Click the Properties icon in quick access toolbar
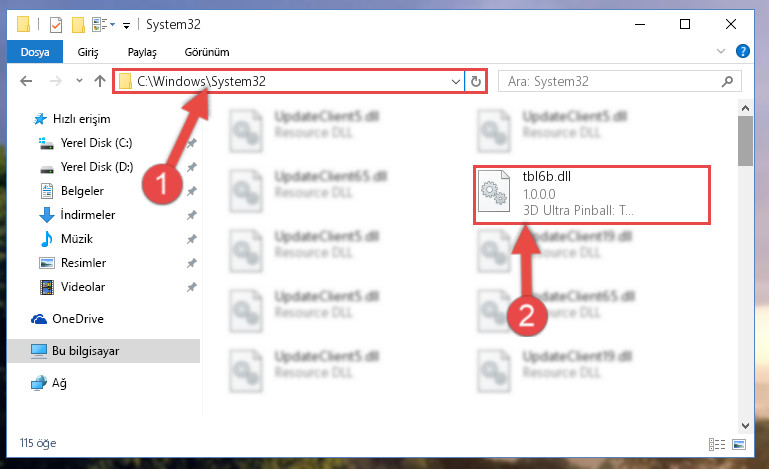Image resolution: width=769 pixels, height=469 pixels. click(56, 24)
